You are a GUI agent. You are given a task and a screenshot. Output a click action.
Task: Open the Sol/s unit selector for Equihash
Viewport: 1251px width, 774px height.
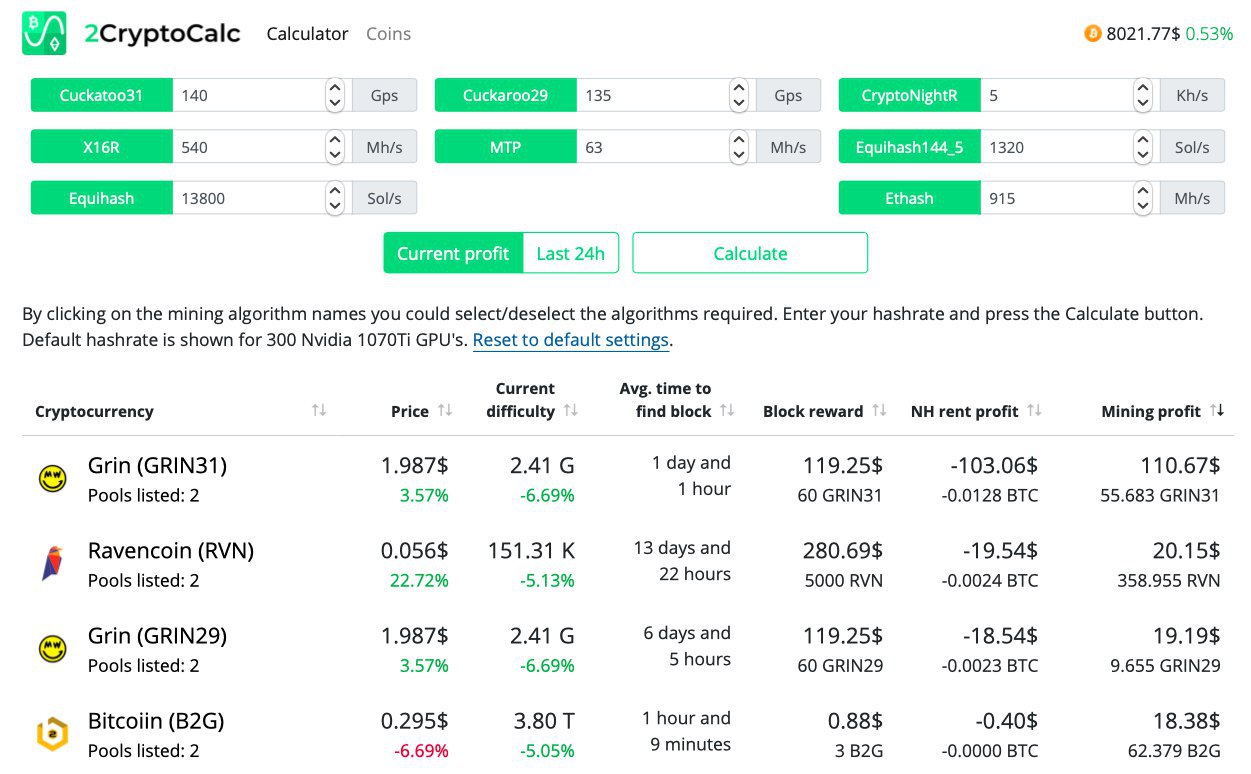pyautogui.click(x=384, y=198)
